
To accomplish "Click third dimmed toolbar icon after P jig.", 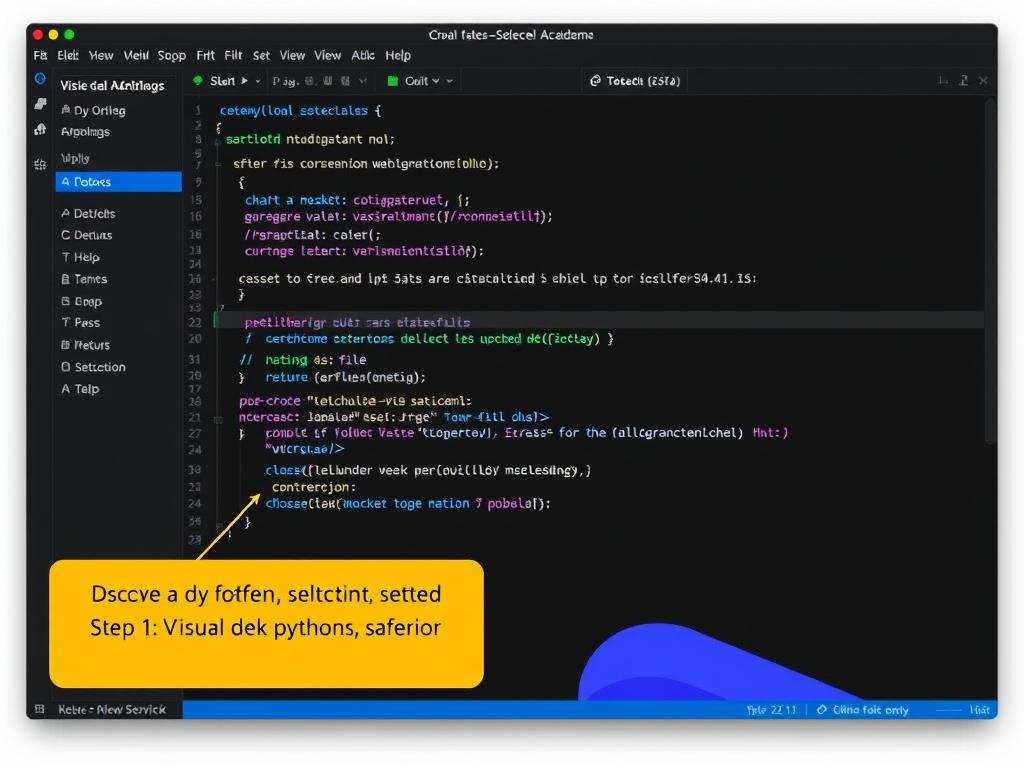I will (345, 81).
